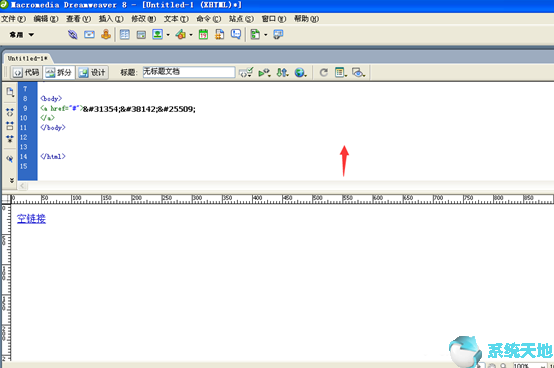Click the Templates icon
This screenshot has width=554, height=368.
(x=255, y=35)
